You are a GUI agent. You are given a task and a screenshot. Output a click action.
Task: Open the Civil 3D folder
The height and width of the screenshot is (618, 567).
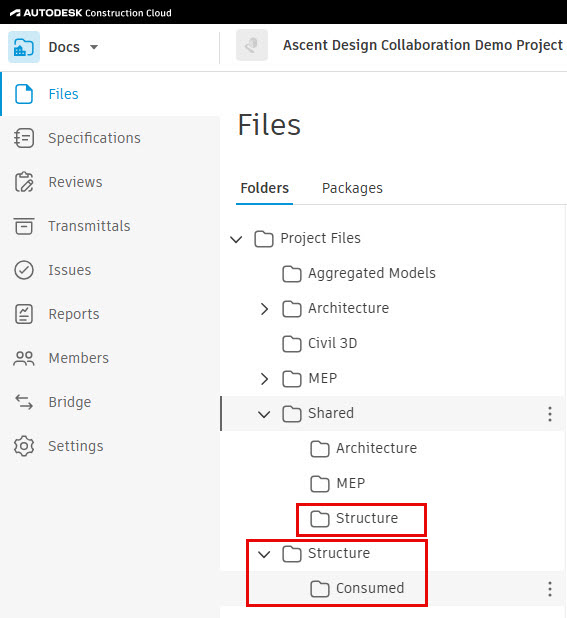coord(320,344)
